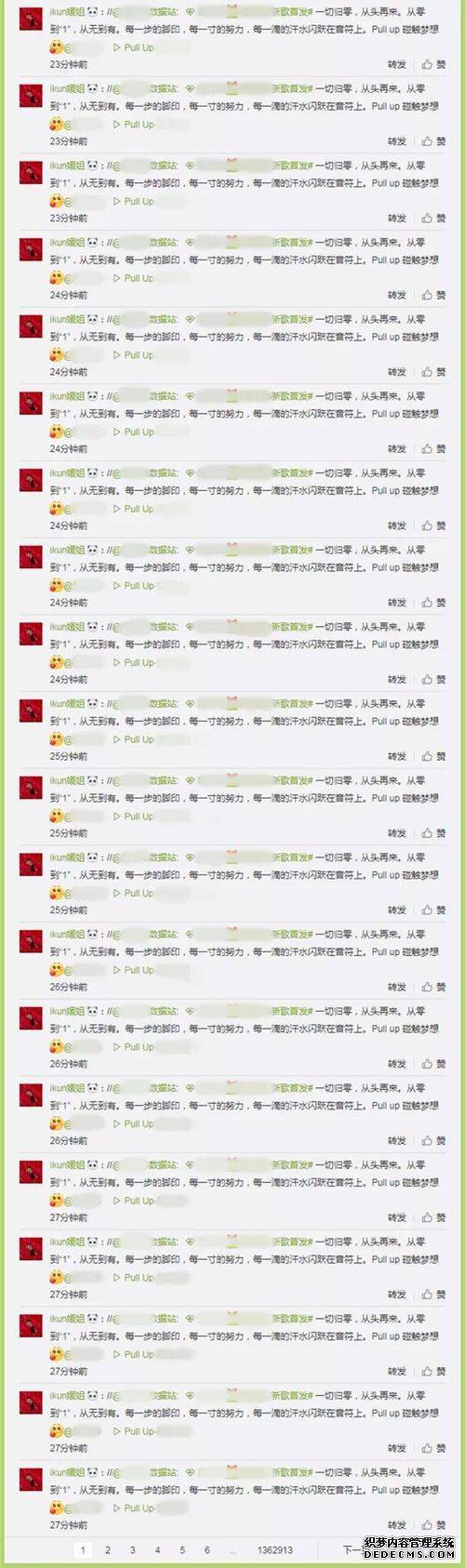Open ikun媛姐 profile from the topmost comment
This screenshot has height=1568, width=465.
(x=67, y=12)
